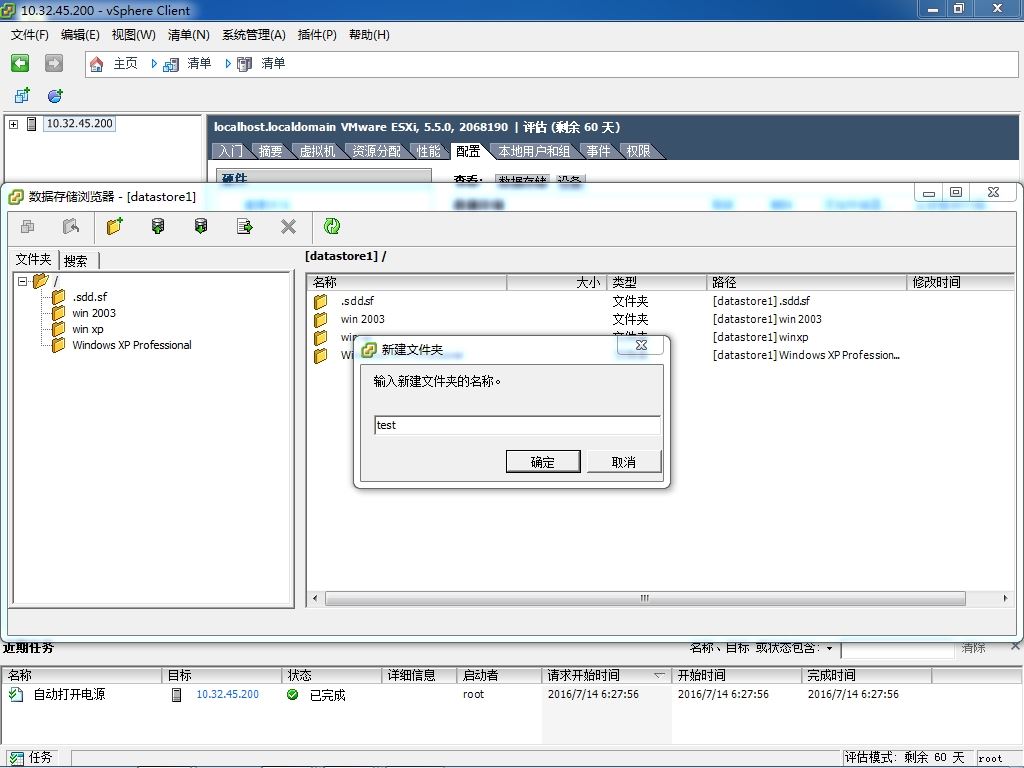This screenshot has height=768, width=1024.
Task: Click the root folder icon in tree
Action: coord(41,281)
